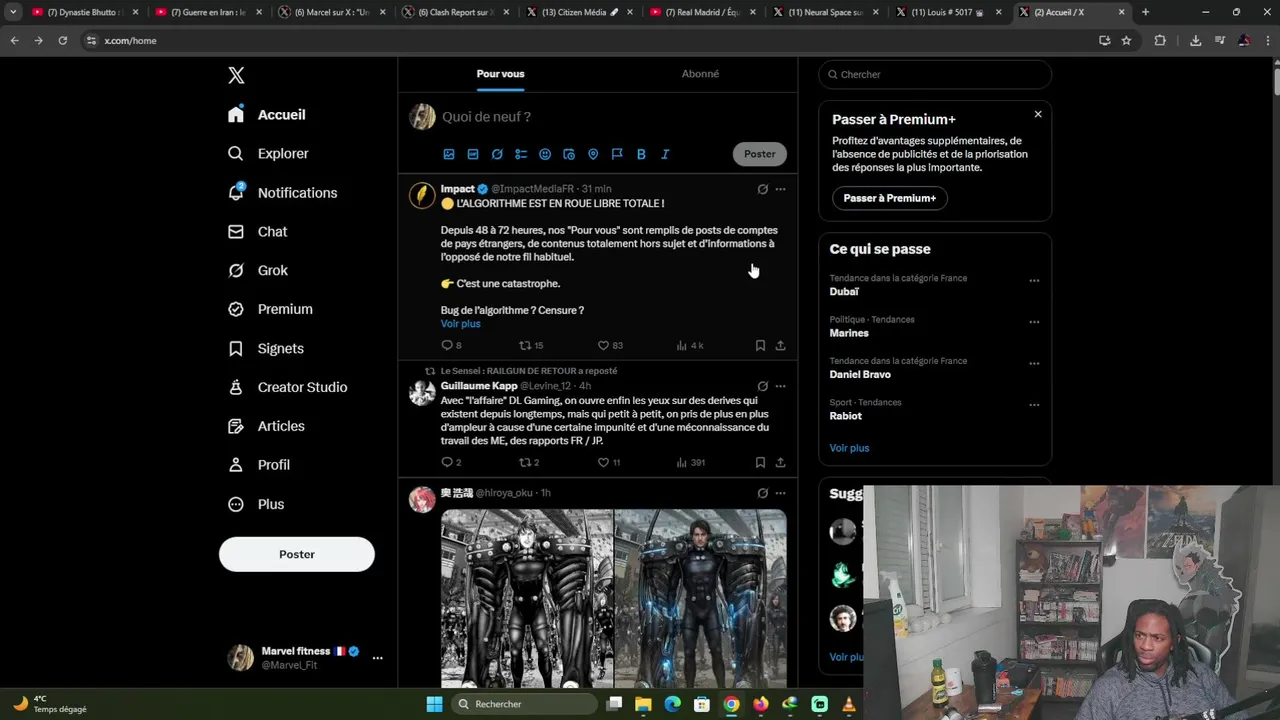Open Windows Start menu
This screenshot has width=1280, height=720.
coord(434,704)
